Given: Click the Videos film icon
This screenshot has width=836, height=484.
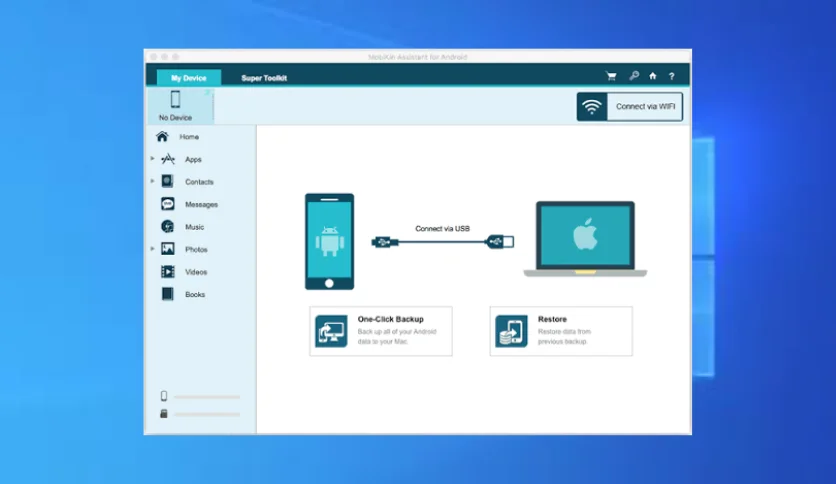Looking at the screenshot, I should click(x=167, y=272).
